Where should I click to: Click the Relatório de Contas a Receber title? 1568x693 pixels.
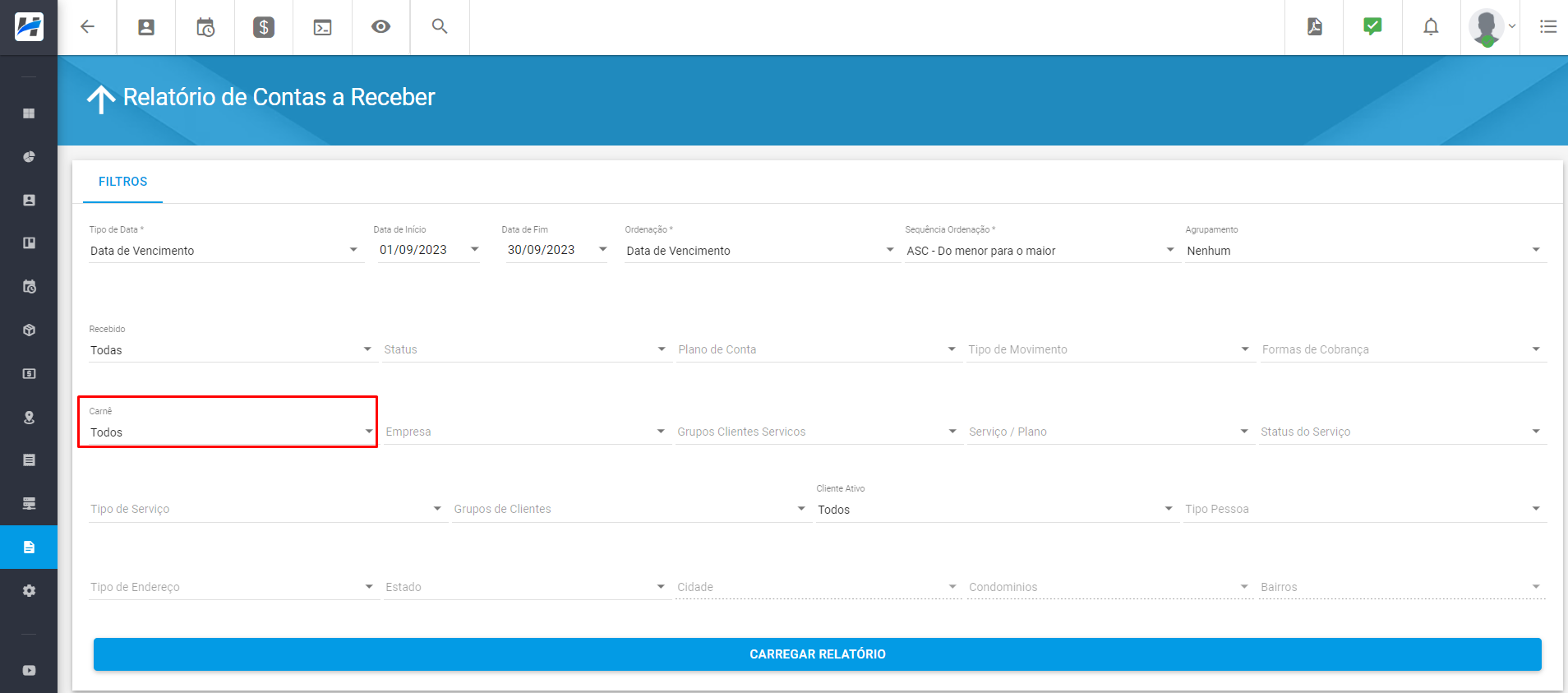pos(279,97)
